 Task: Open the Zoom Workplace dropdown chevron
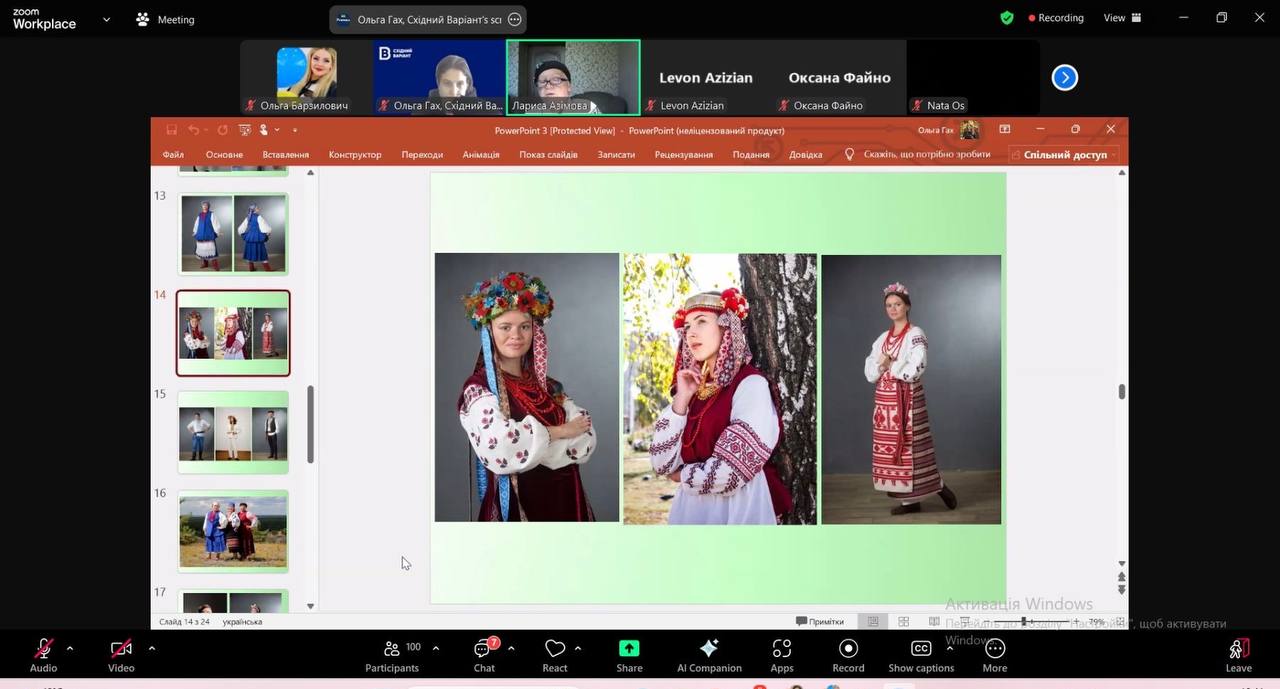pyautogui.click(x=106, y=19)
